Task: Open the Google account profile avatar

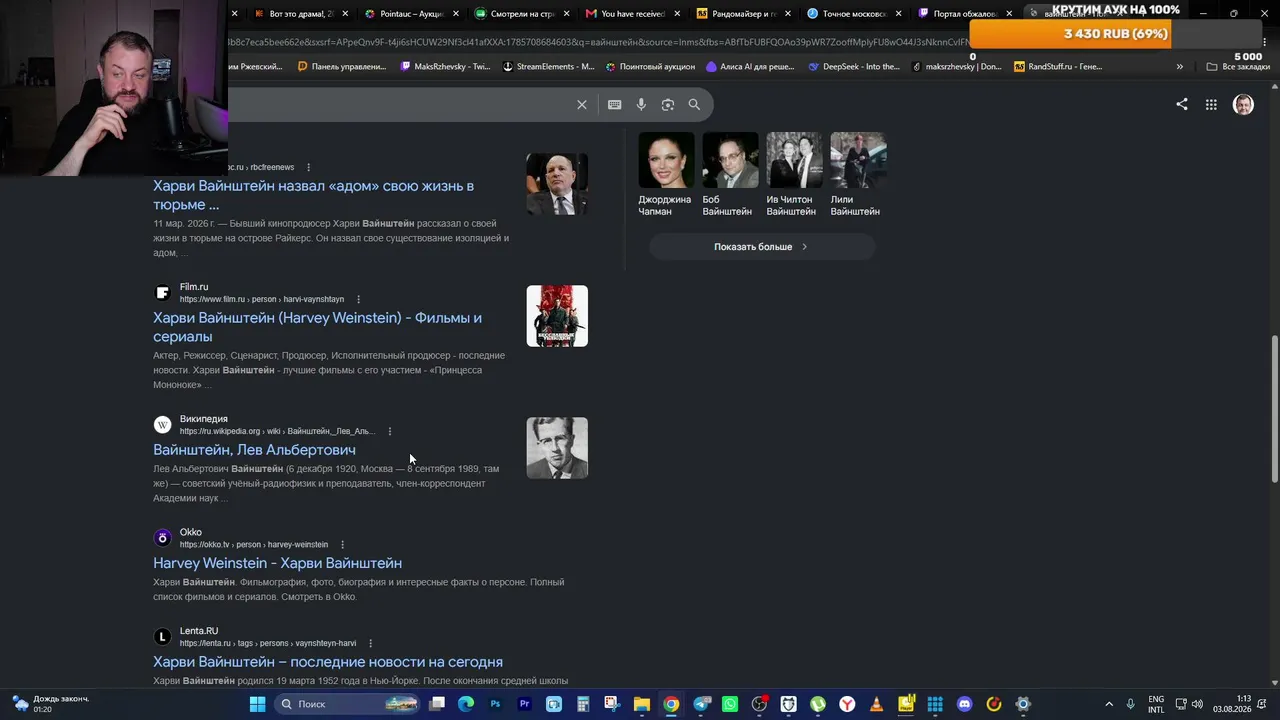Action: pyautogui.click(x=1243, y=104)
